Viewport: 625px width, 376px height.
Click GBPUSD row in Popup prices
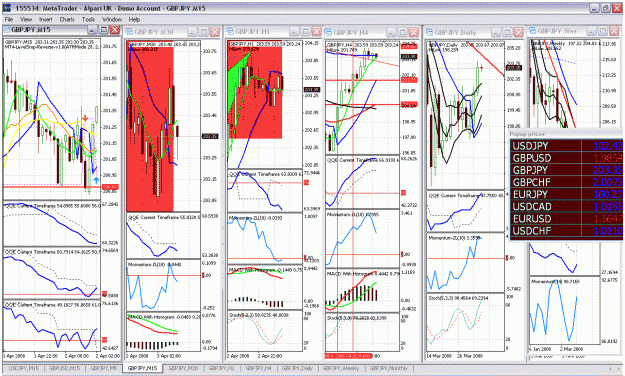[x=566, y=158]
